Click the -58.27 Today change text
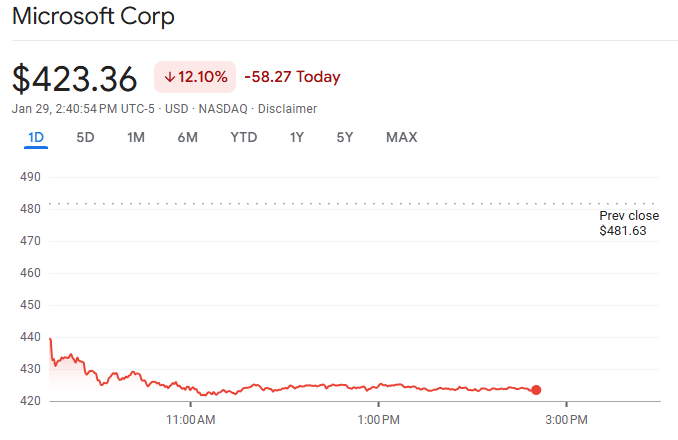The width and height of the screenshot is (678, 440). 292,77
